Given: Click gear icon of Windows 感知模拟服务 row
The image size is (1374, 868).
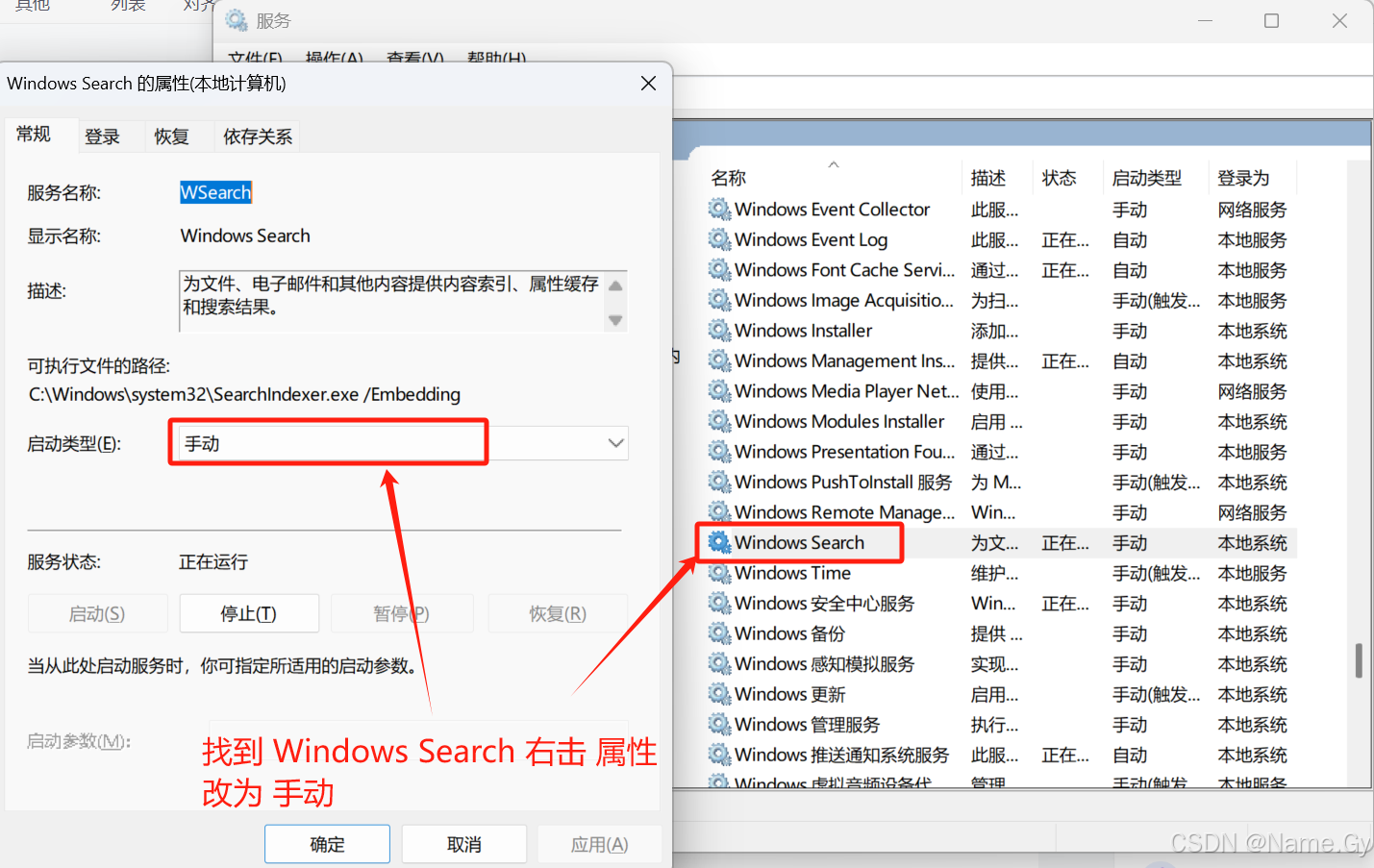Looking at the screenshot, I should [x=719, y=663].
